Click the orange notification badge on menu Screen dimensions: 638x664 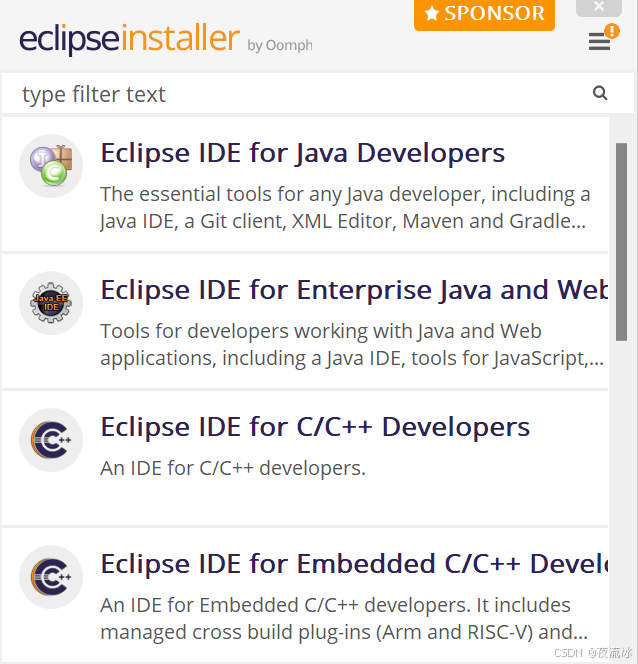click(x=612, y=30)
